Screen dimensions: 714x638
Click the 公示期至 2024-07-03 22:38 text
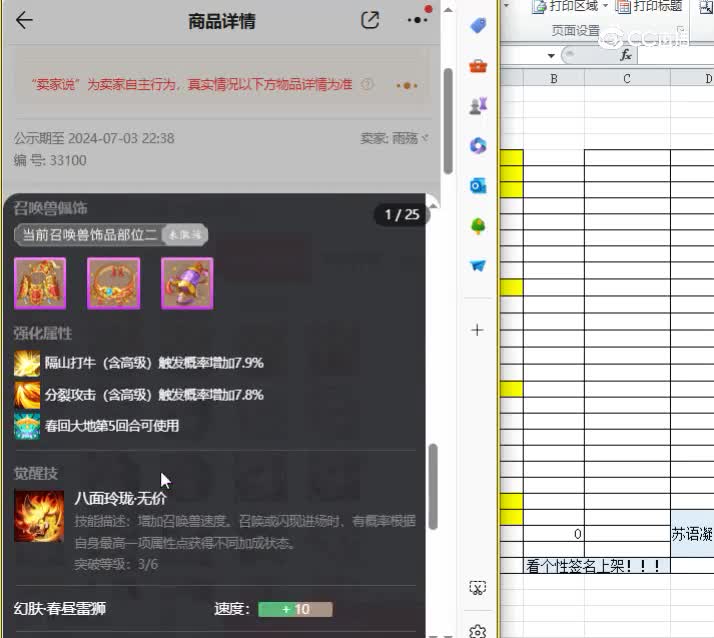pyautogui.click(x=94, y=138)
